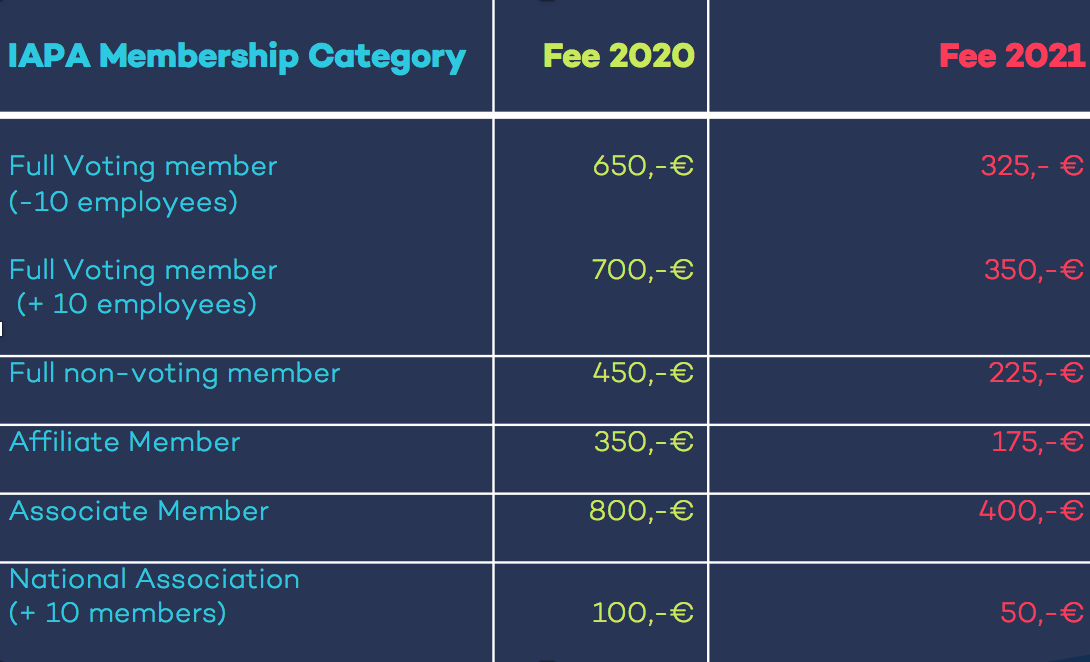Image resolution: width=1090 pixels, height=662 pixels.
Task: Select the Full non-voting member row label
Action: [175, 374]
